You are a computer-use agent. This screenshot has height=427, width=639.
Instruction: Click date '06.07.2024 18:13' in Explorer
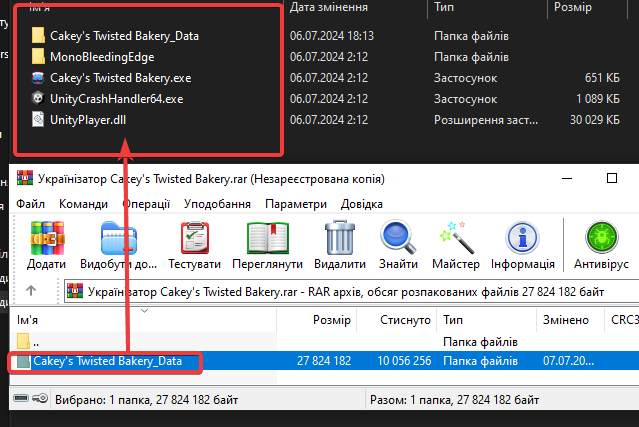pyautogui.click(x=332, y=36)
